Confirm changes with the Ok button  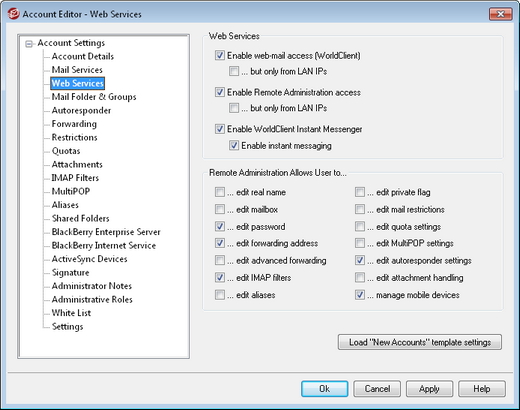click(325, 389)
